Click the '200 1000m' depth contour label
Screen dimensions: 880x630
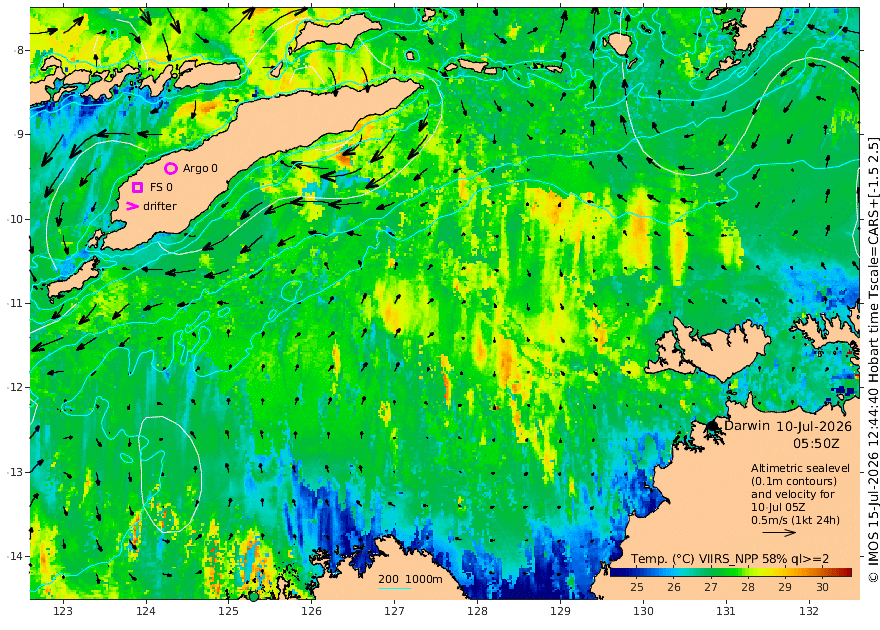click(x=410, y=580)
